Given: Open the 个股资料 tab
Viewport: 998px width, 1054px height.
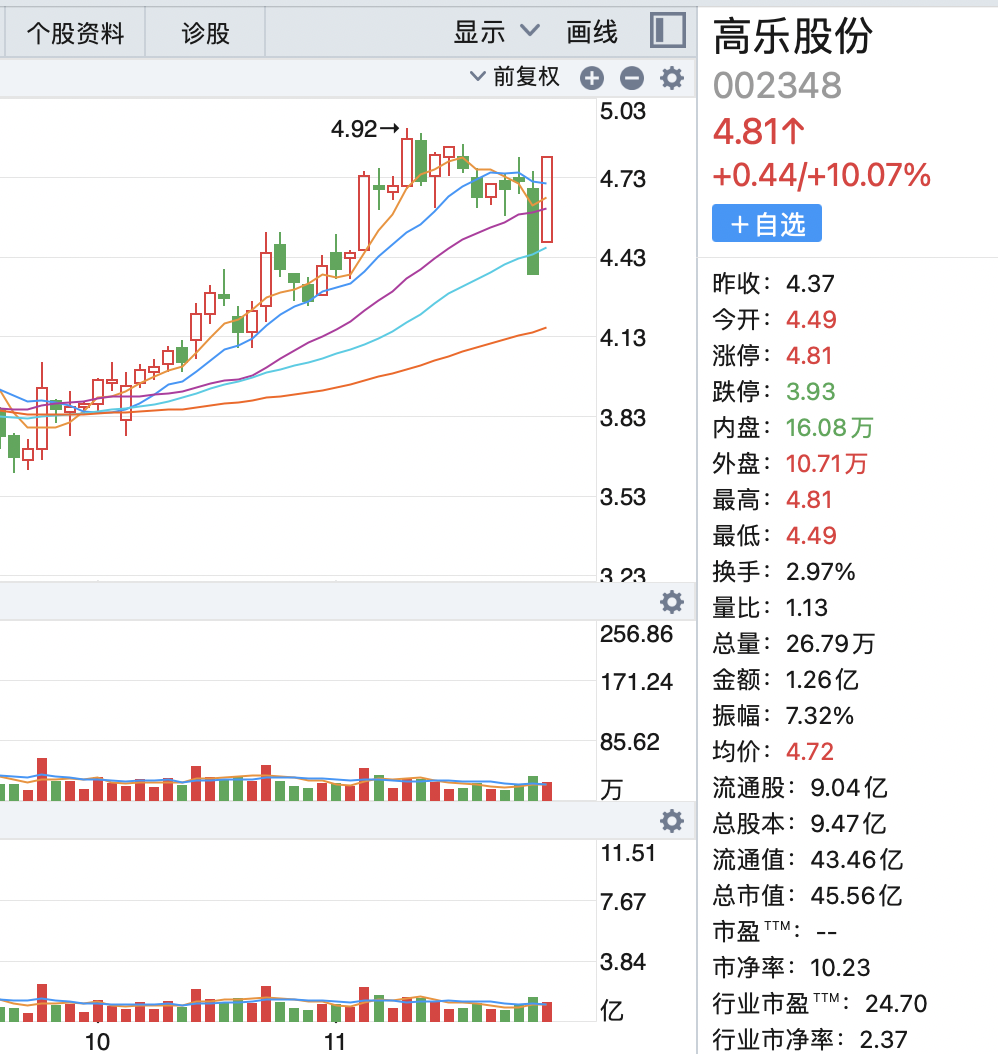Looking at the screenshot, I should click(75, 33).
